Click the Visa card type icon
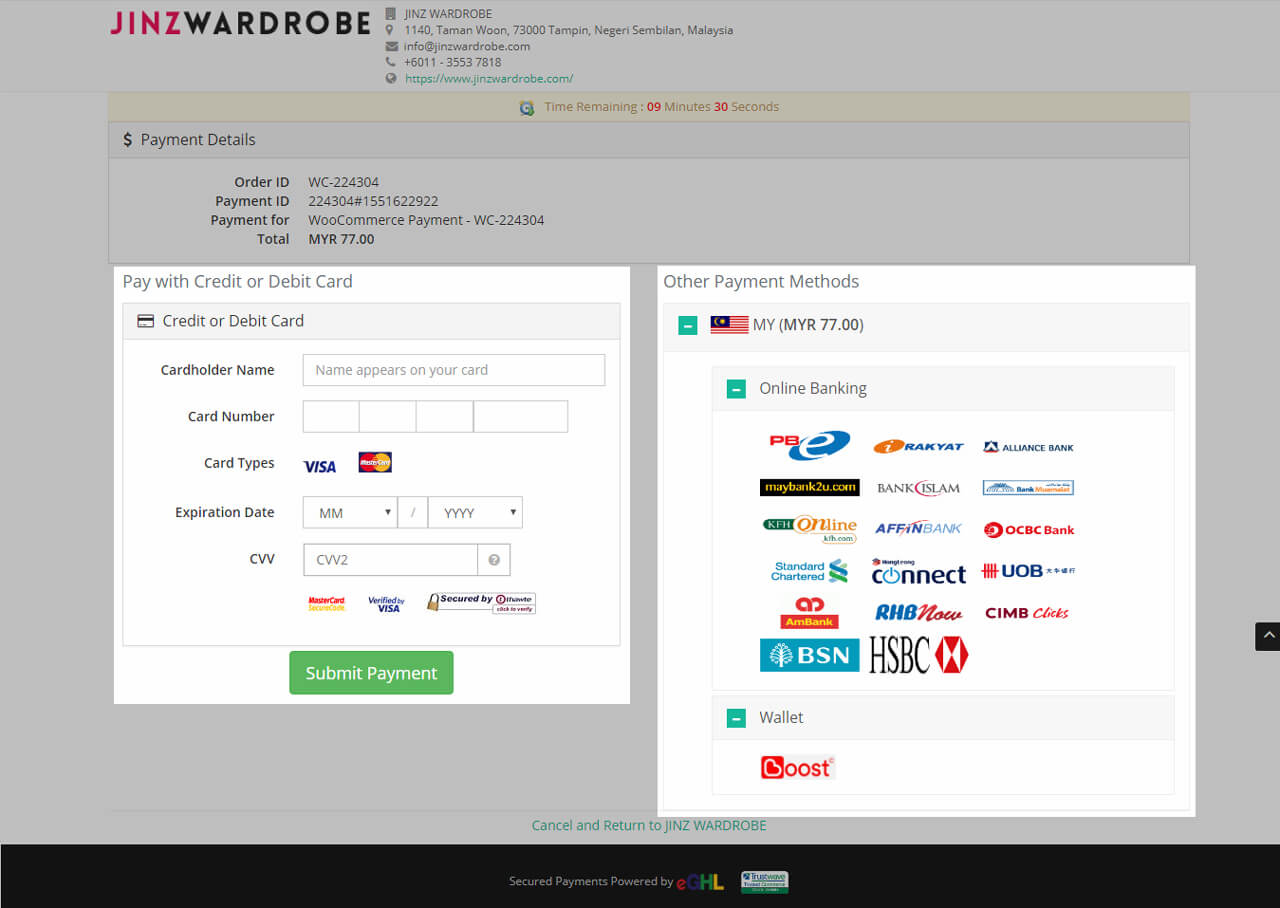1280x908 pixels. click(x=320, y=466)
